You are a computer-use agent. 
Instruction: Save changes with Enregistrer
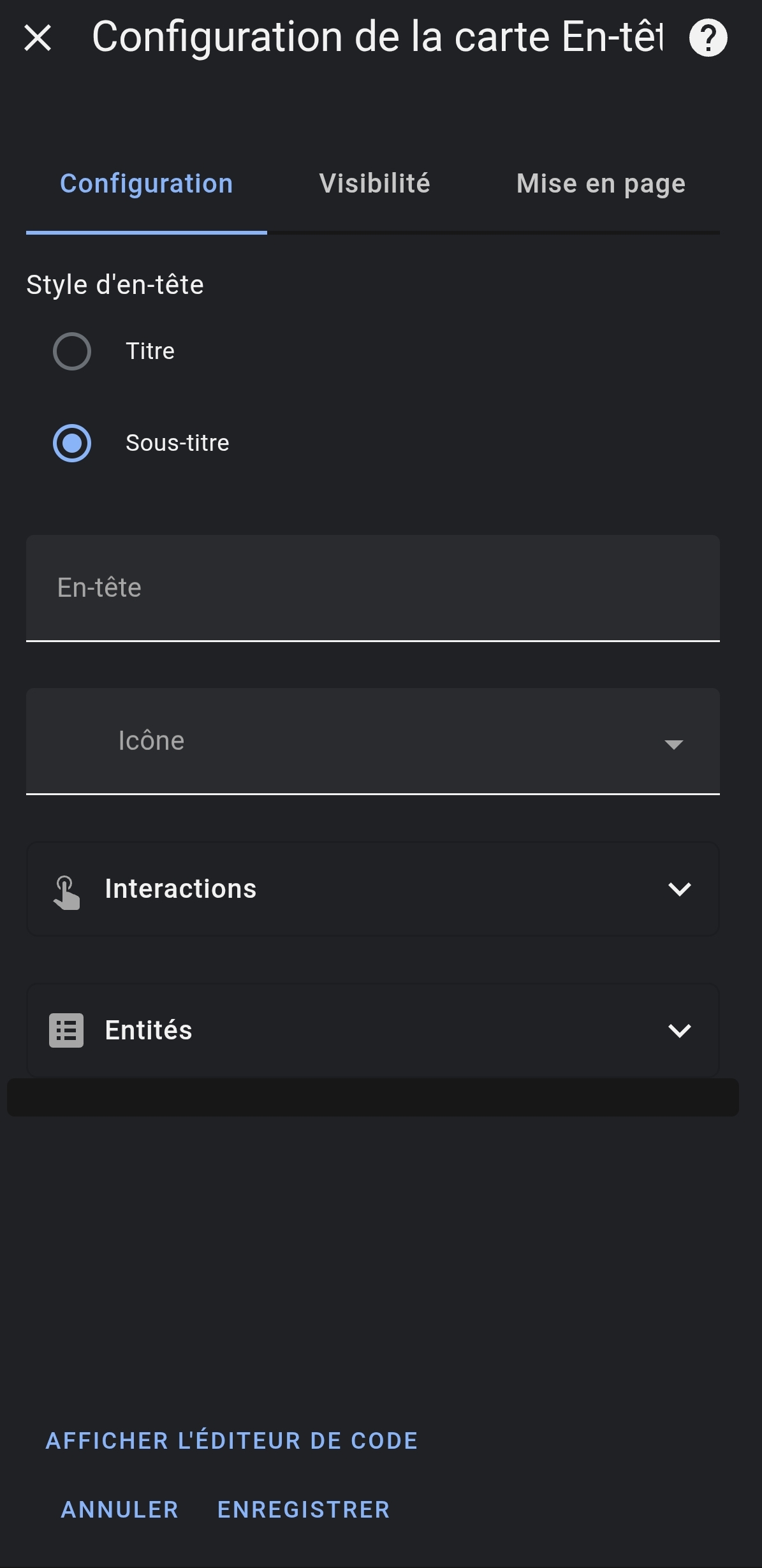coord(304,1509)
